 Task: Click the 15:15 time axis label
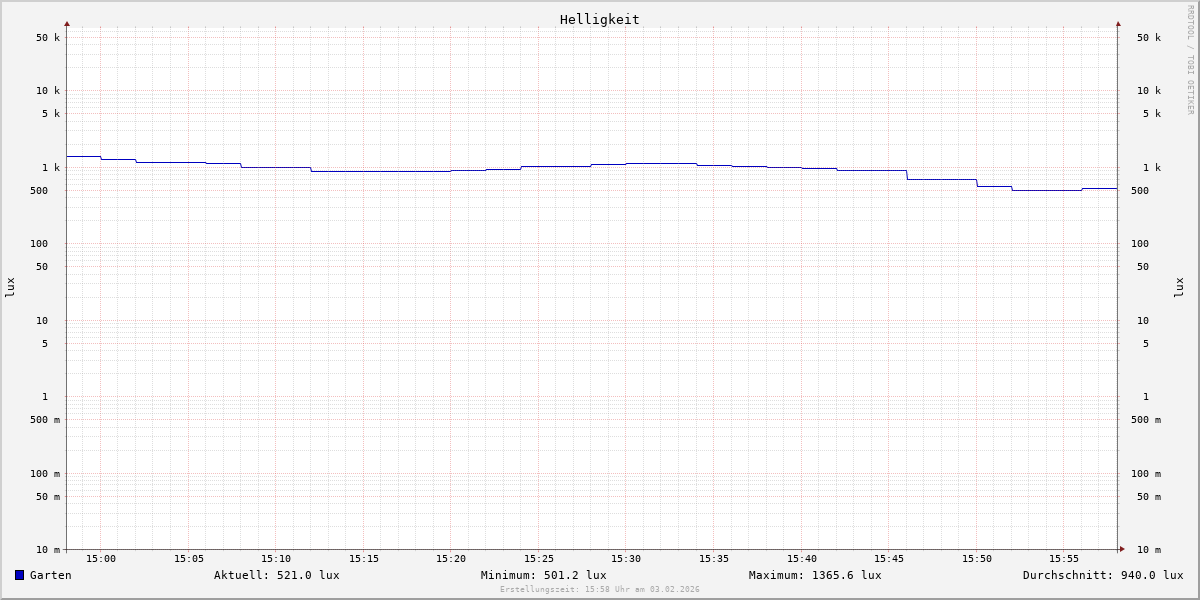pos(364,559)
